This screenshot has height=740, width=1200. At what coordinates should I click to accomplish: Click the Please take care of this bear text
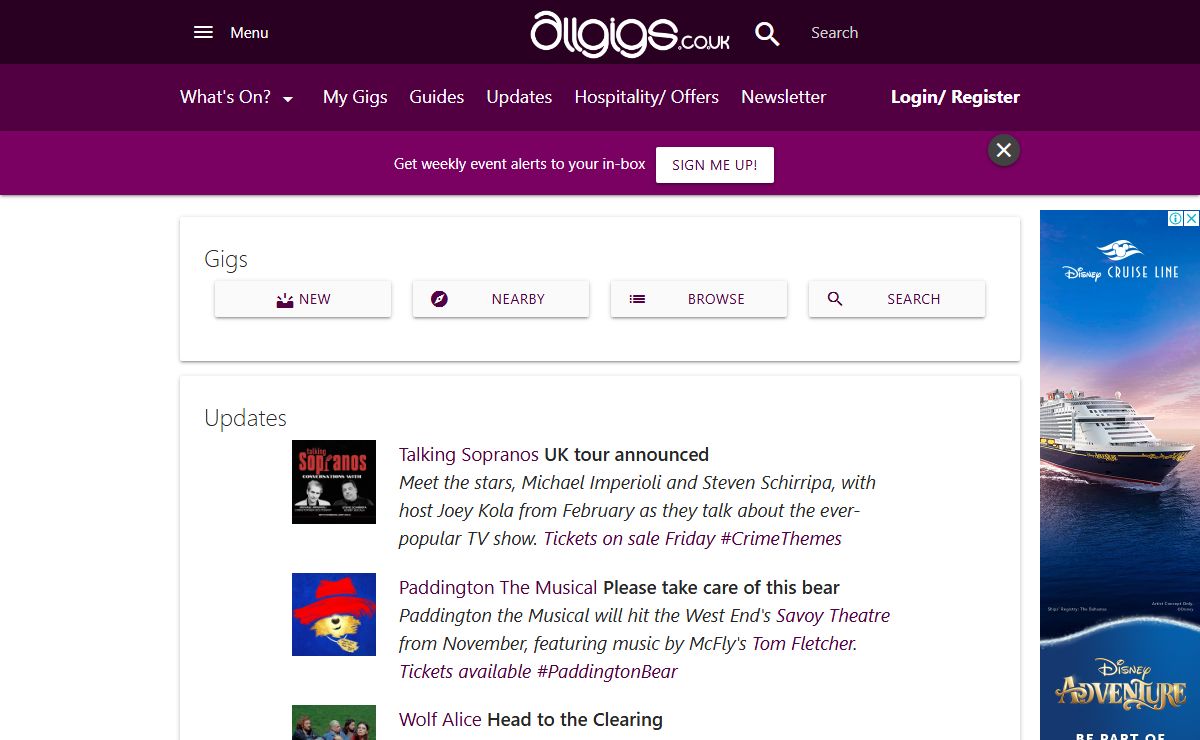point(721,588)
